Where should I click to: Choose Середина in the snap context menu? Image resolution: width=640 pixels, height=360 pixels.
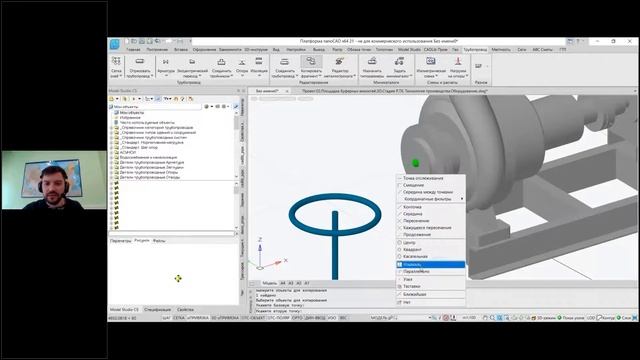431,214
